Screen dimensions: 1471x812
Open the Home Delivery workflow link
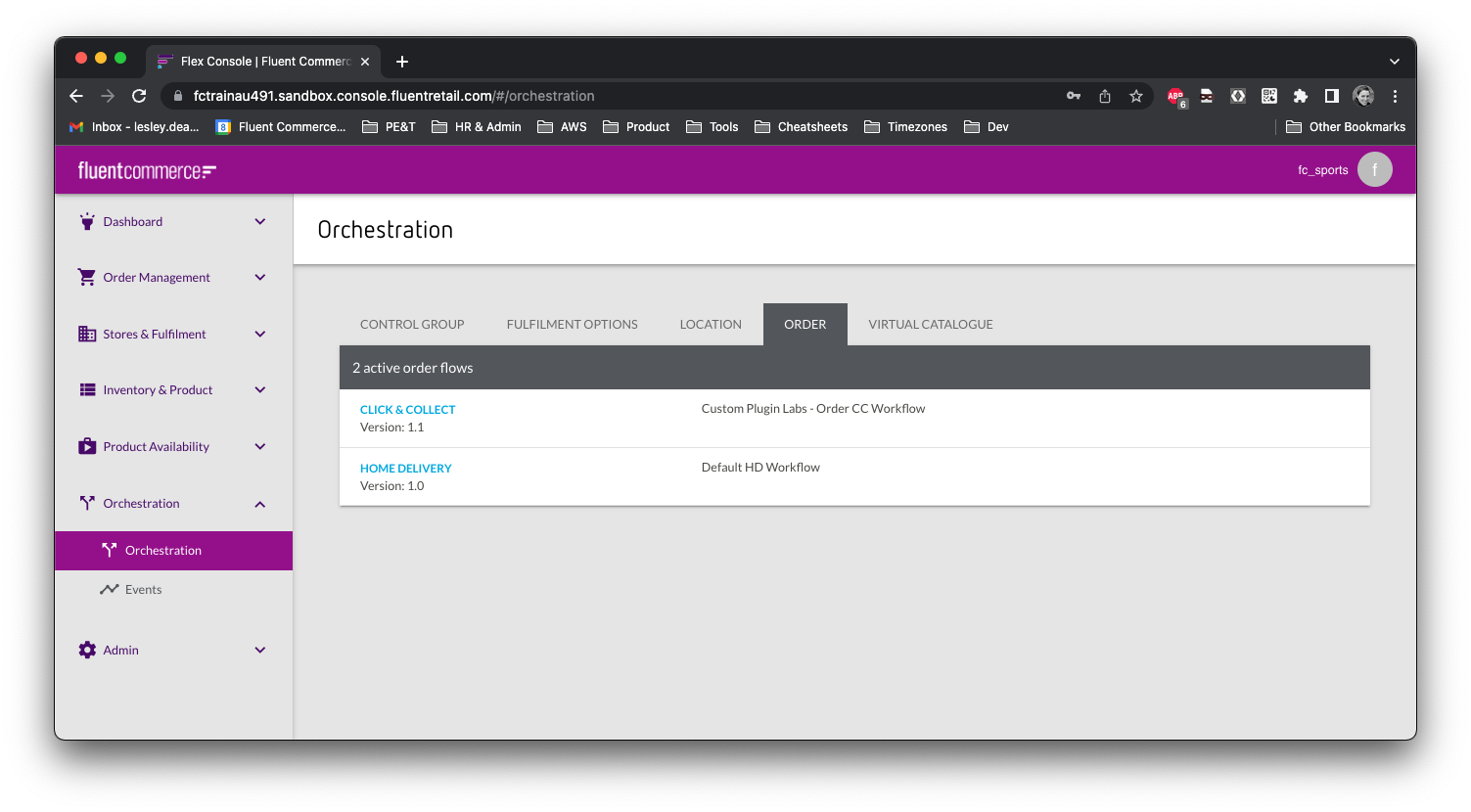(x=406, y=469)
